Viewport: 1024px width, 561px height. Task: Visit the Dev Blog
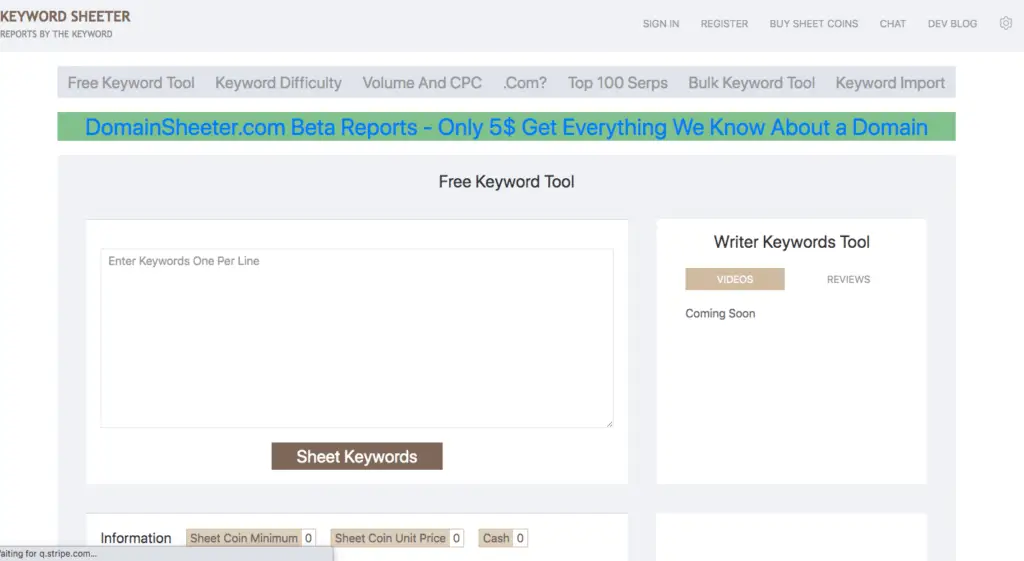(952, 24)
